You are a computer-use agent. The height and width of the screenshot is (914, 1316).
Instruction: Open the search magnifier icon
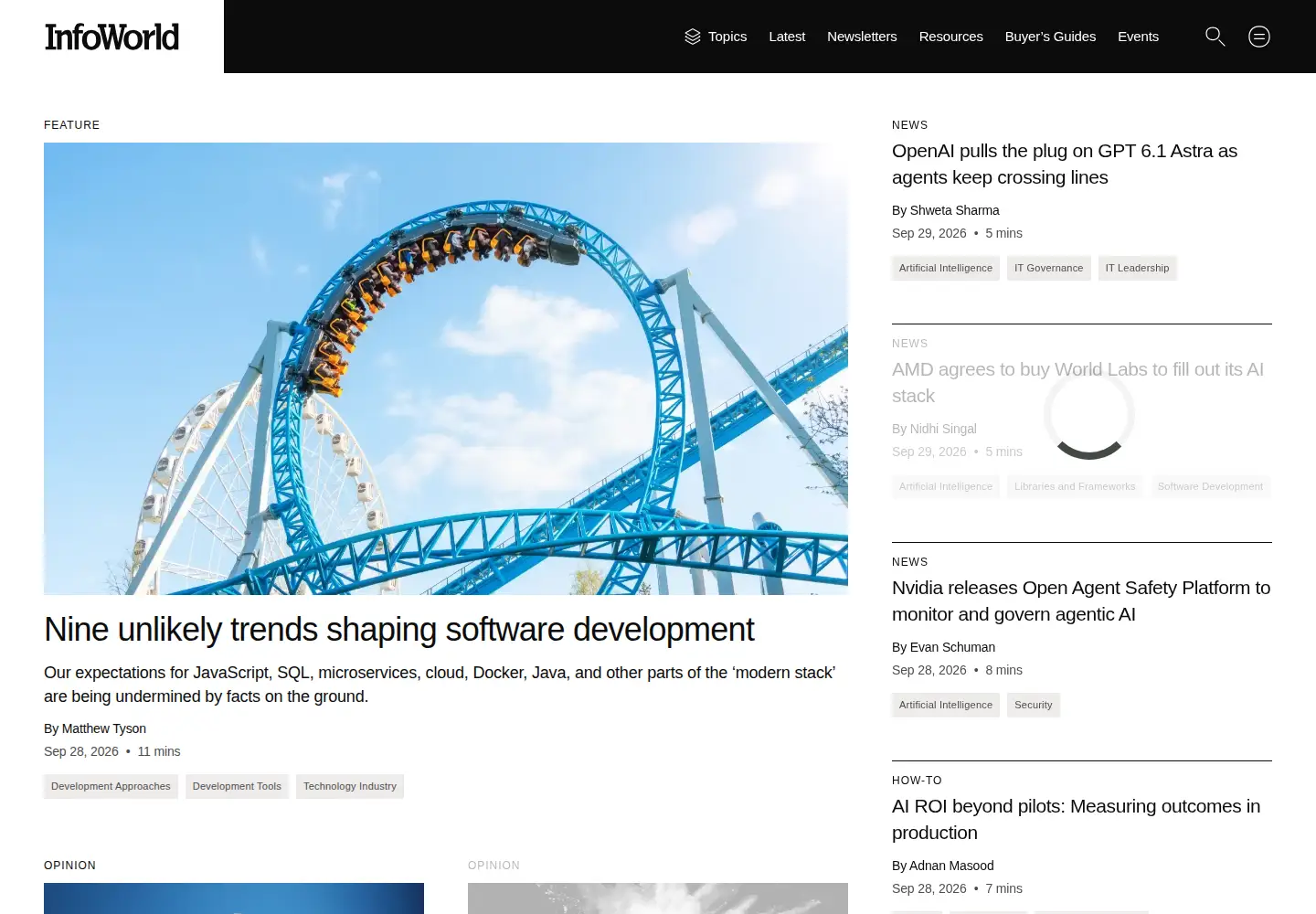1215,37
